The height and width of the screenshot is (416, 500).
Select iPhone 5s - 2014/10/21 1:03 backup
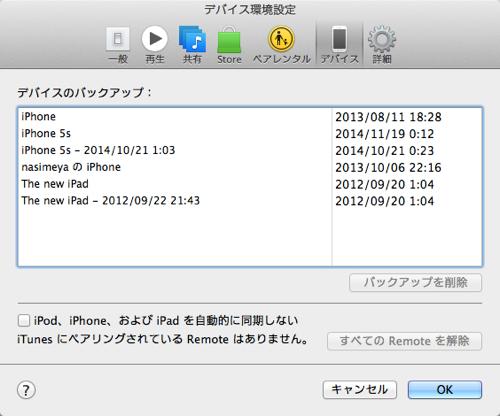pos(250,150)
